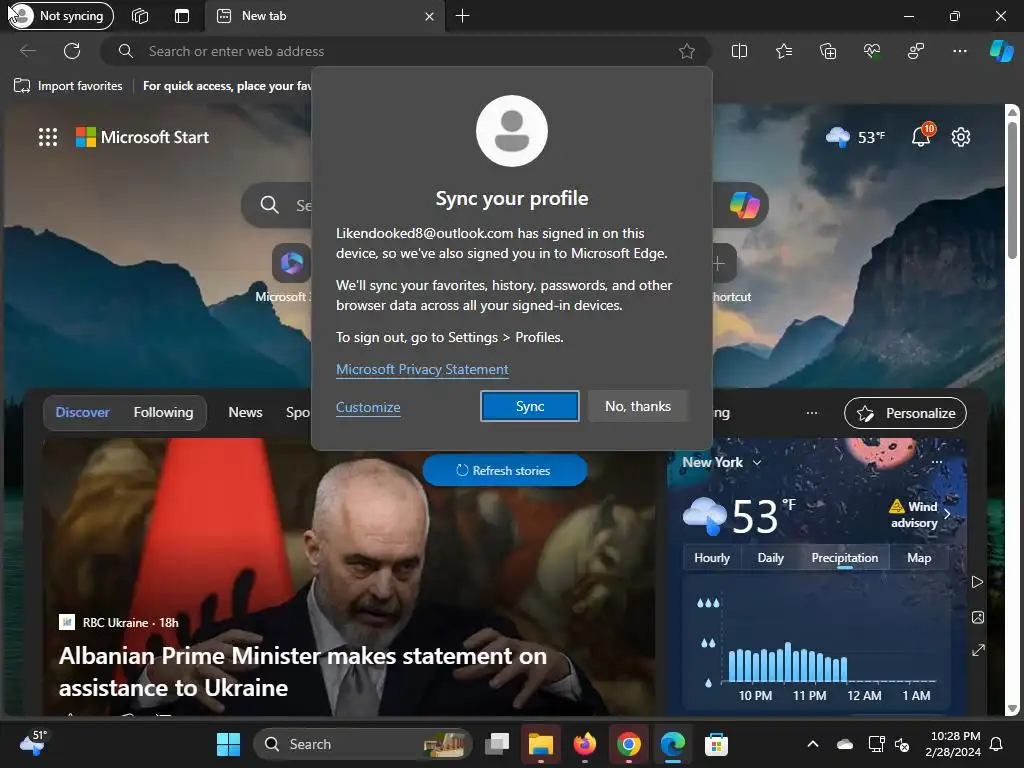Open the tab actions menu icon
The height and width of the screenshot is (768, 1024).
pos(182,16)
